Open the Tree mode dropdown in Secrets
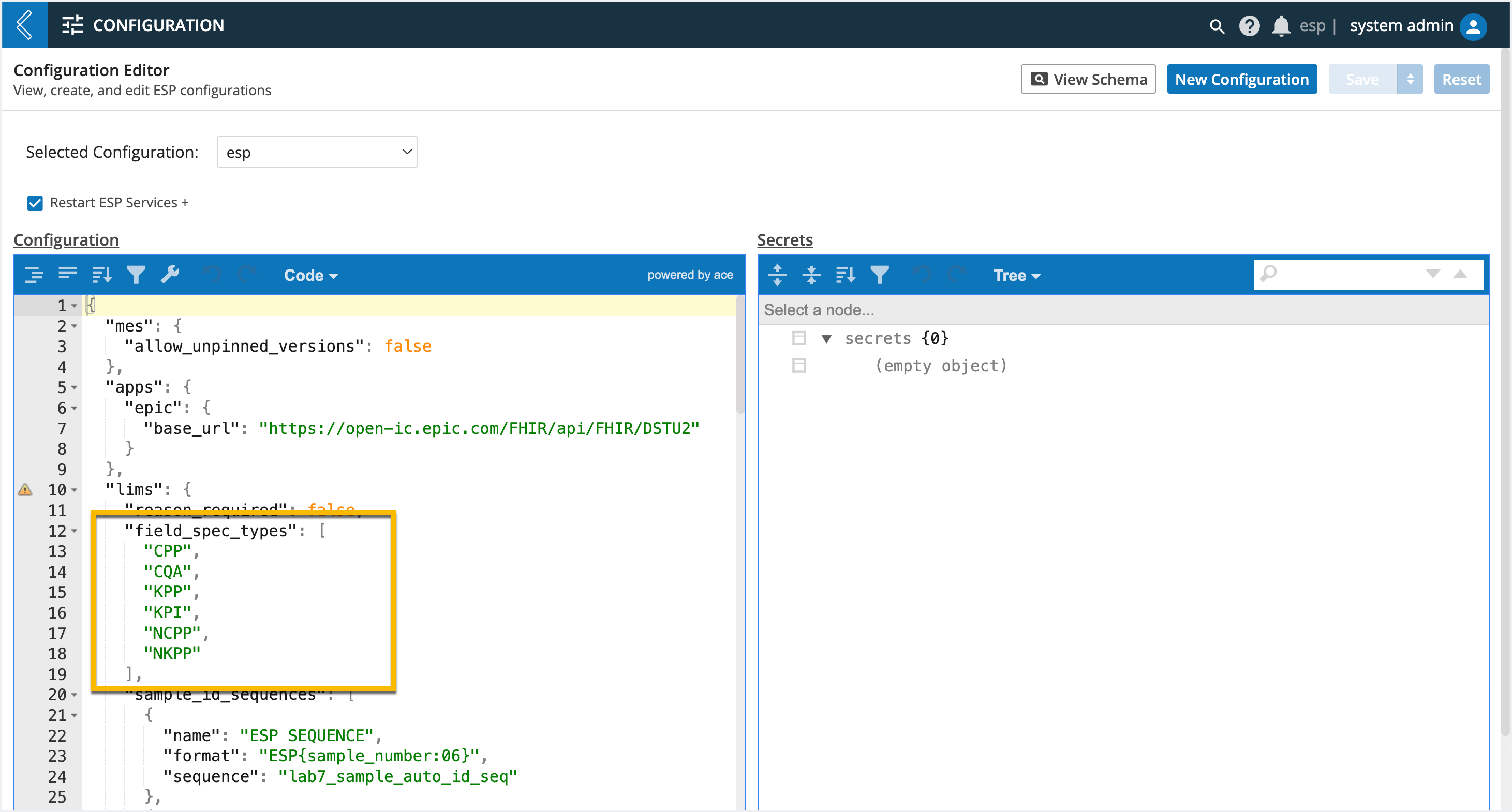 [x=1017, y=275]
